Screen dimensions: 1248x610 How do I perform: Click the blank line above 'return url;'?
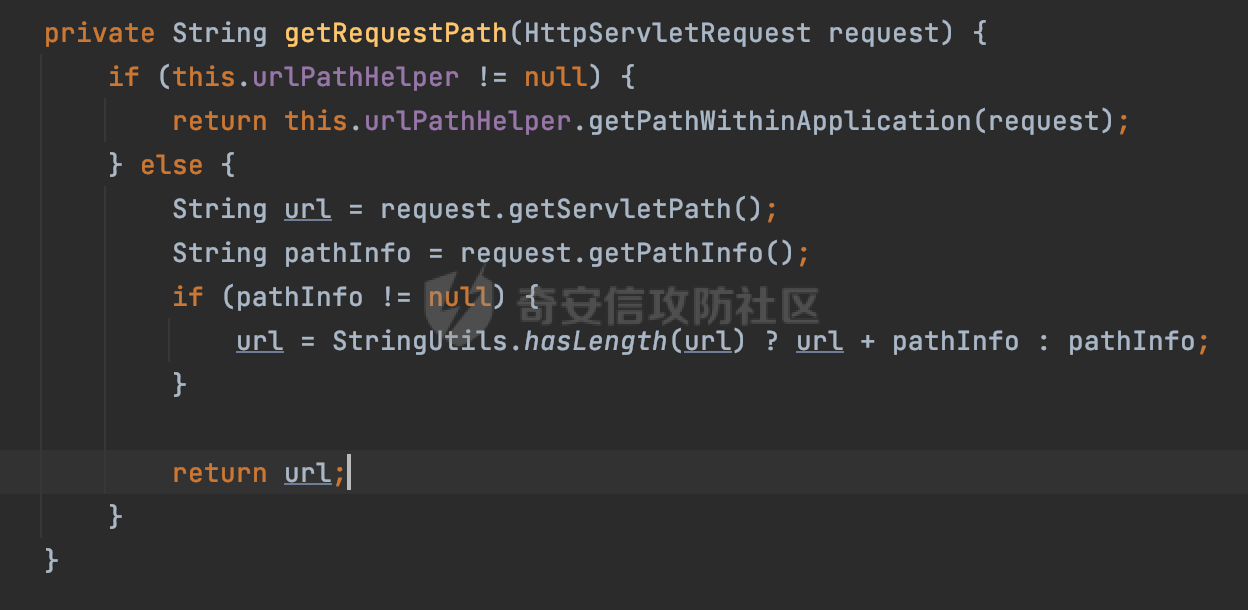click(x=600, y=429)
